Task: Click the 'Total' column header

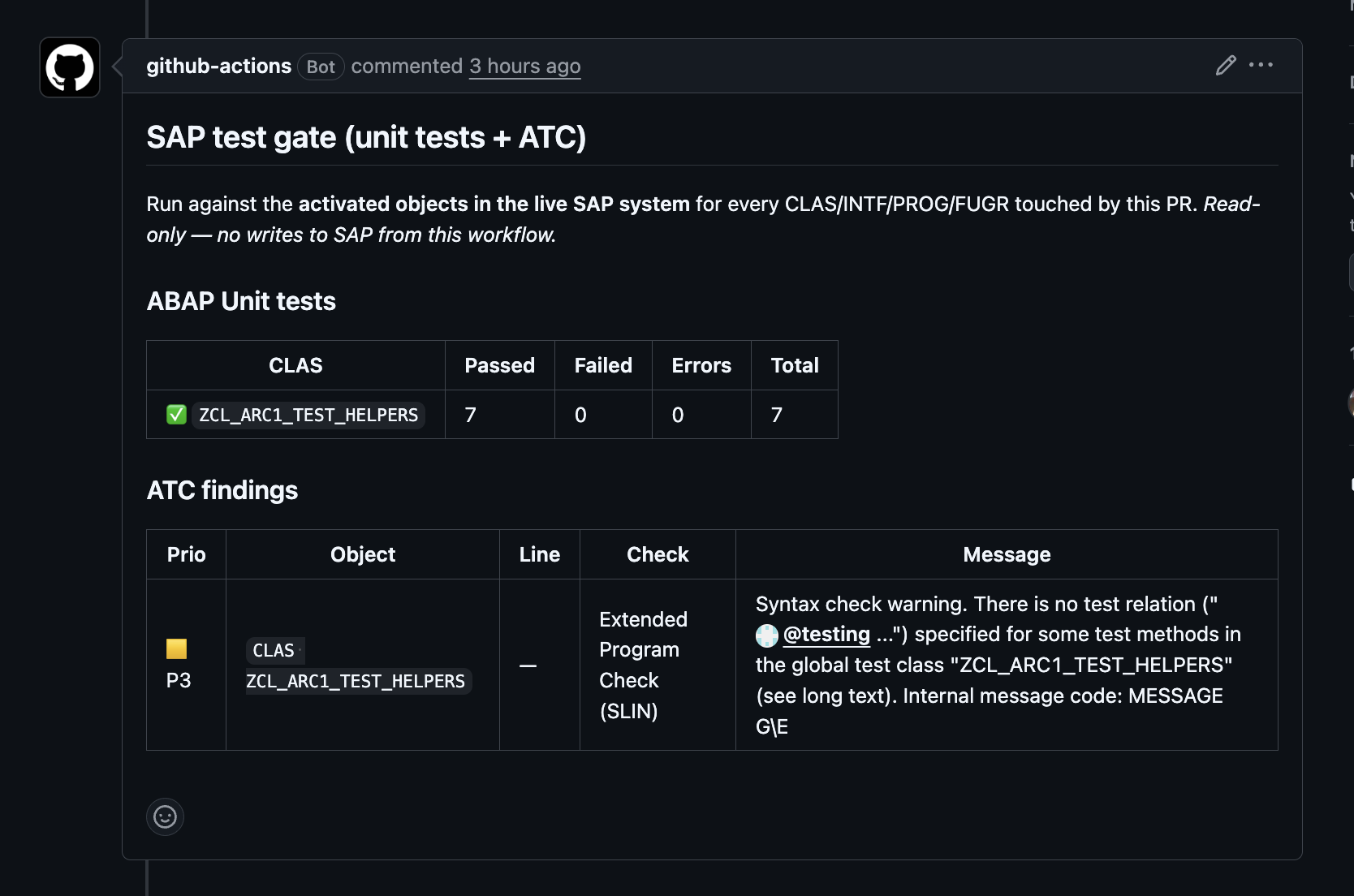Action: pyautogui.click(x=795, y=365)
